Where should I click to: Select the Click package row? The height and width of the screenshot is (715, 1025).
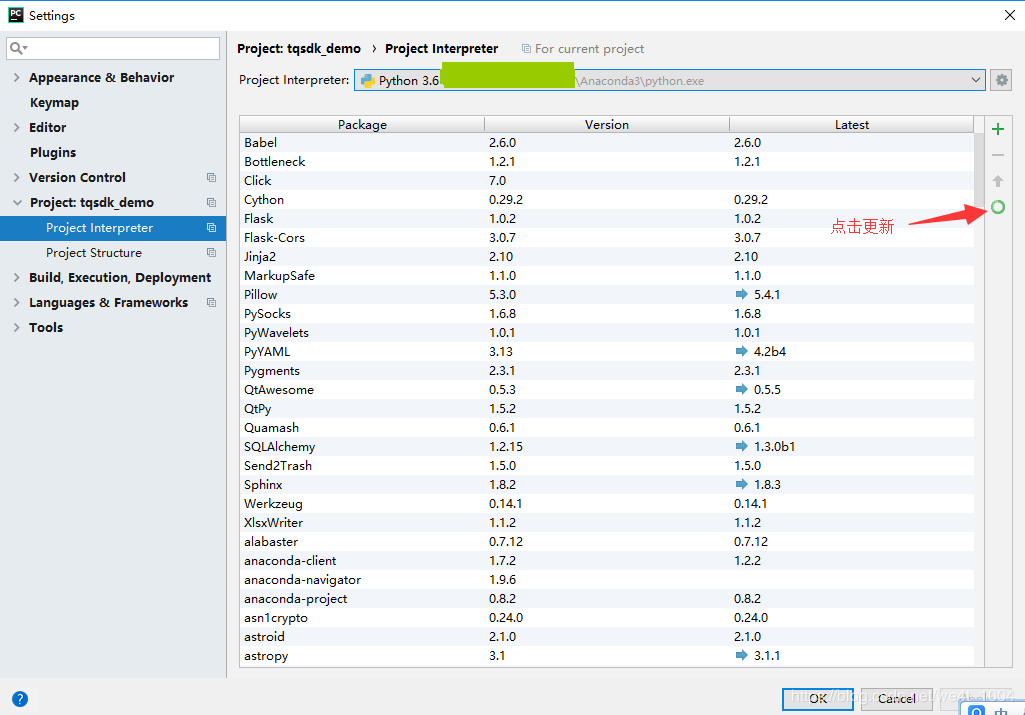click(x=607, y=180)
